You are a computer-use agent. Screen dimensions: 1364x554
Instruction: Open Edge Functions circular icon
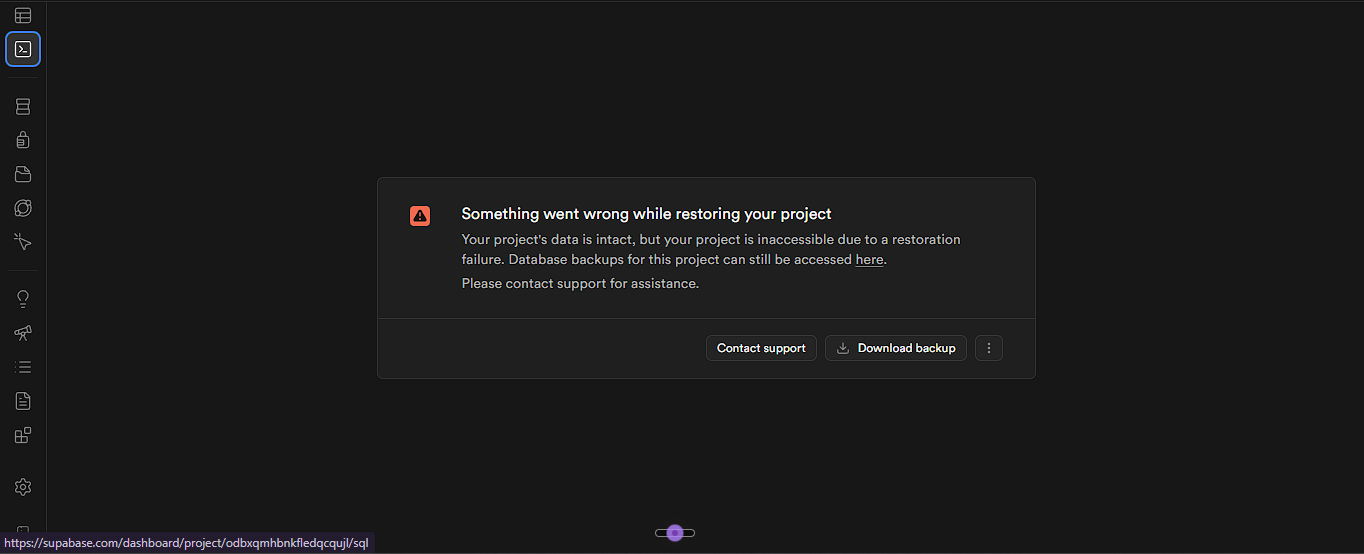click(23, 208)
